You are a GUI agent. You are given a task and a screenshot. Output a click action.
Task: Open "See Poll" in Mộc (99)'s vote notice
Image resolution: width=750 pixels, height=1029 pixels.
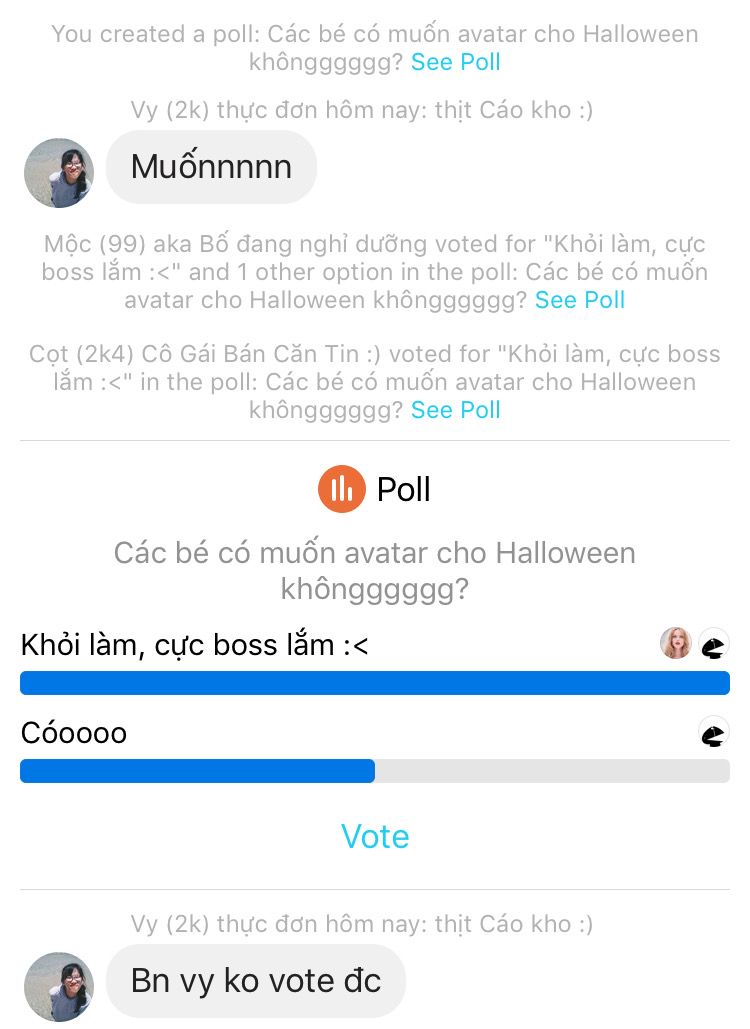tap(580, 300)
